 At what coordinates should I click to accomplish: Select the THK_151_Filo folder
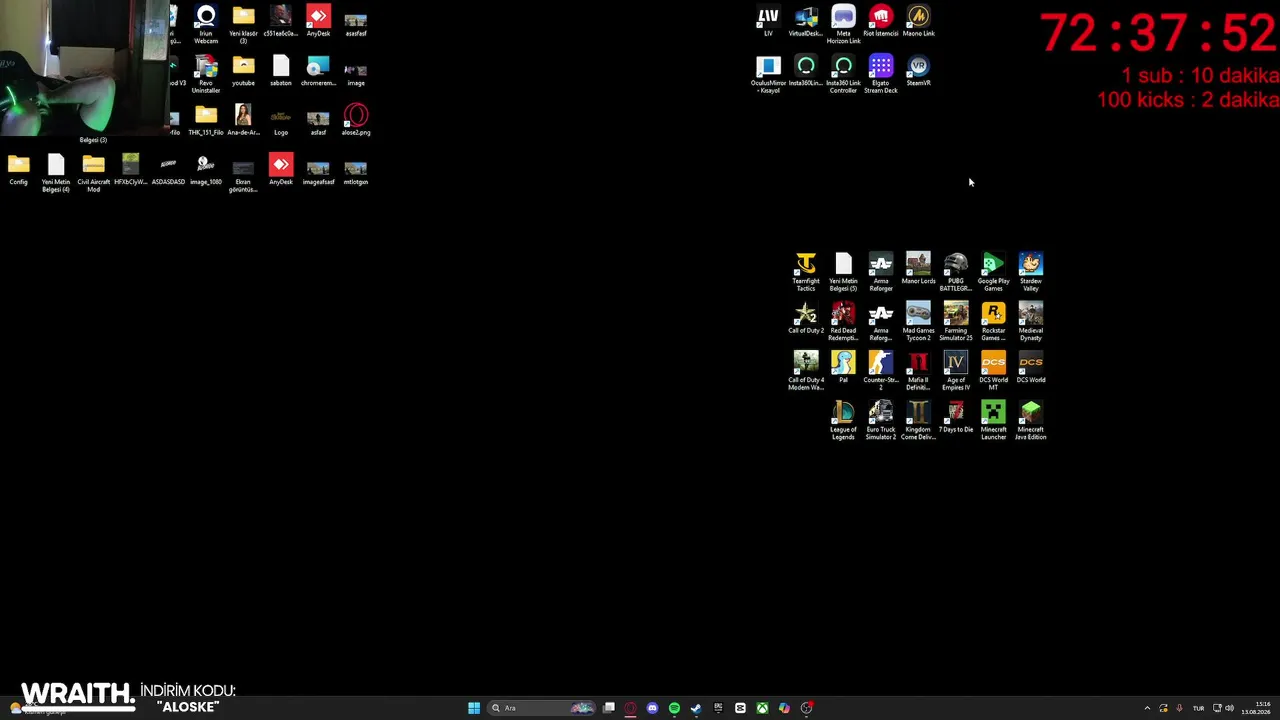point(206,120)
